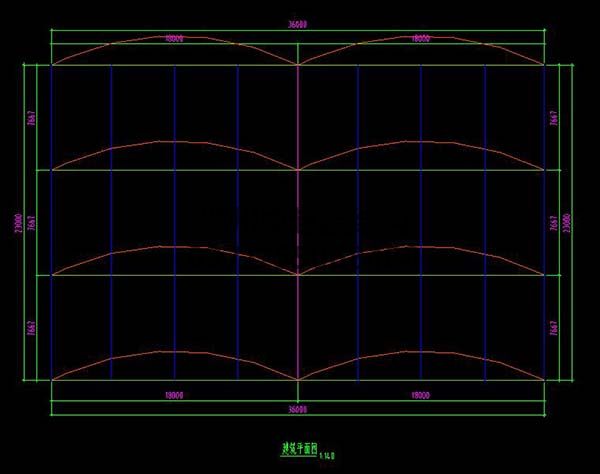Screen dimensions: 600x474
Task: Pick the bottom-left 18000 dimension label
Action: coord(174,395)
